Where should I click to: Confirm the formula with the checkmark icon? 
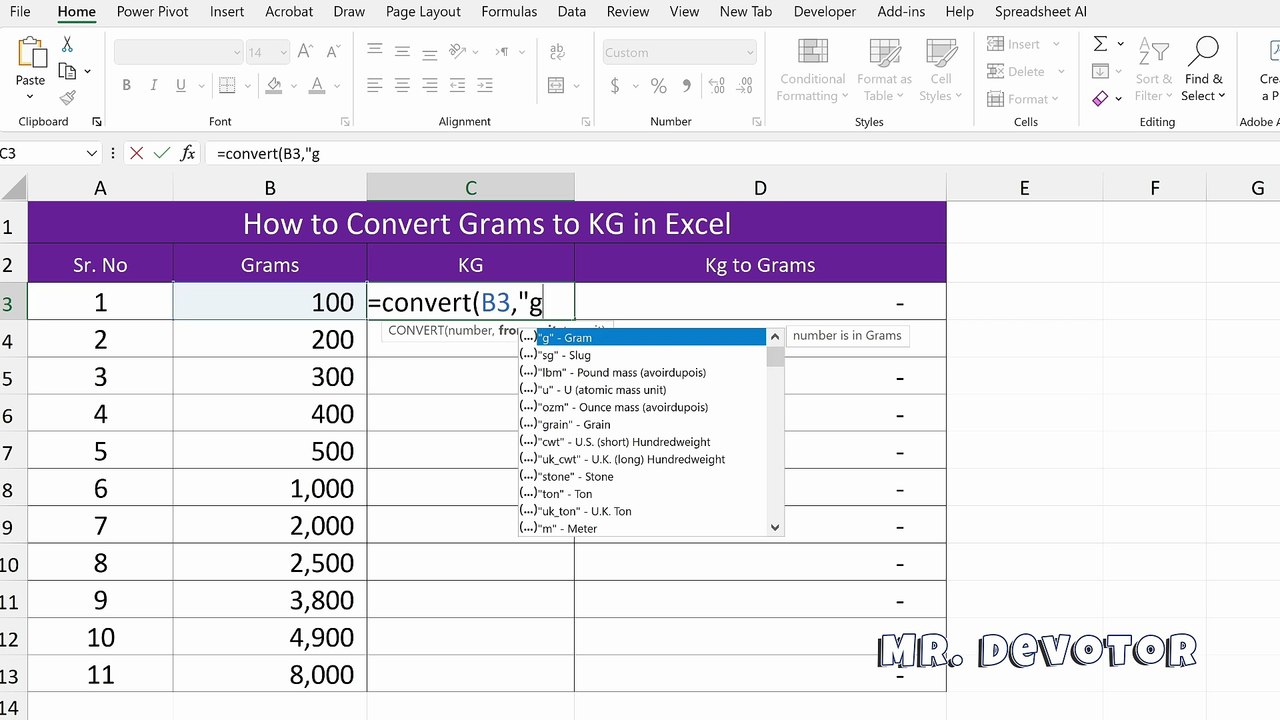161,153
